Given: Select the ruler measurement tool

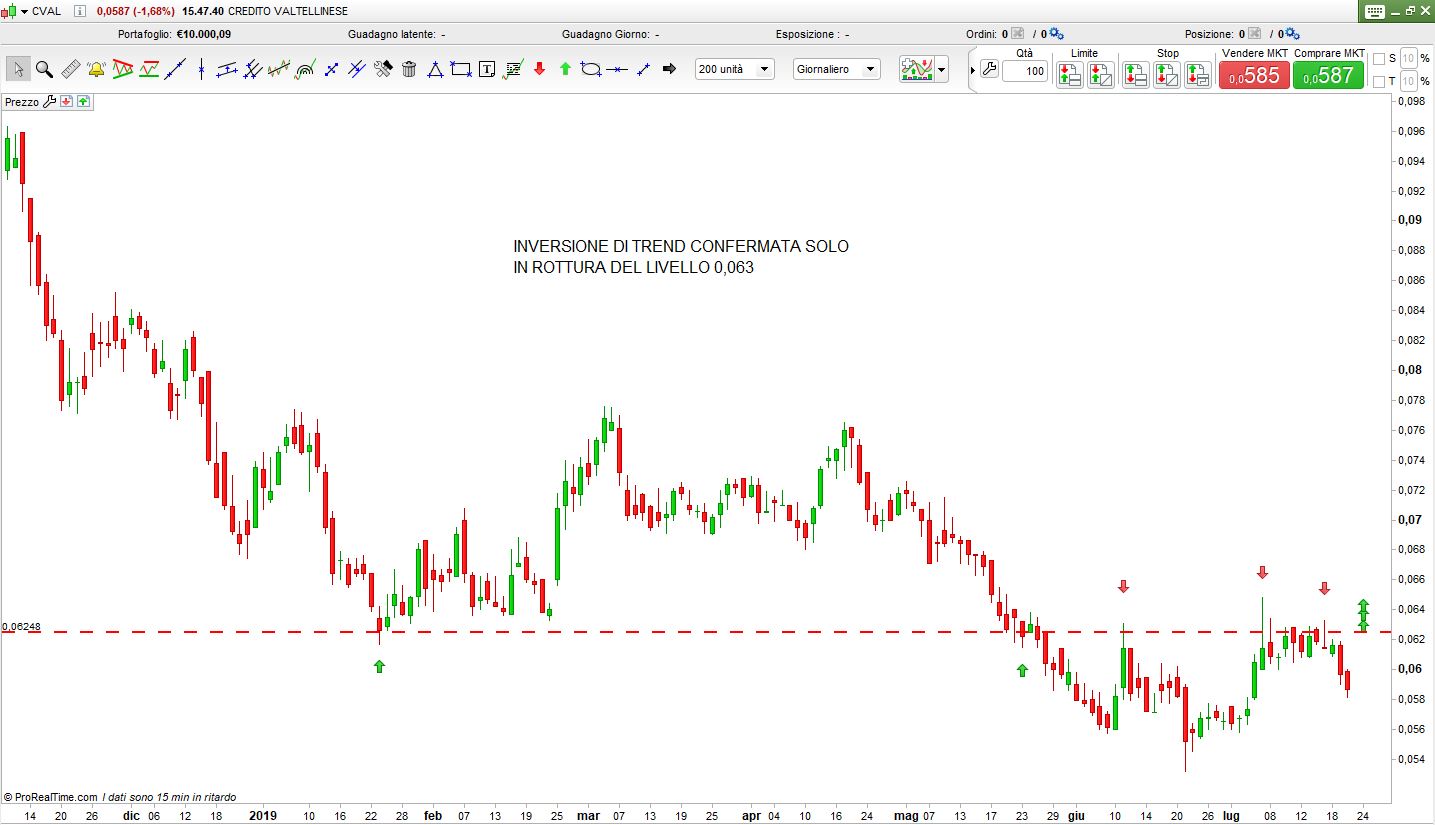Looking at the screenshot, I should (71, 69).
